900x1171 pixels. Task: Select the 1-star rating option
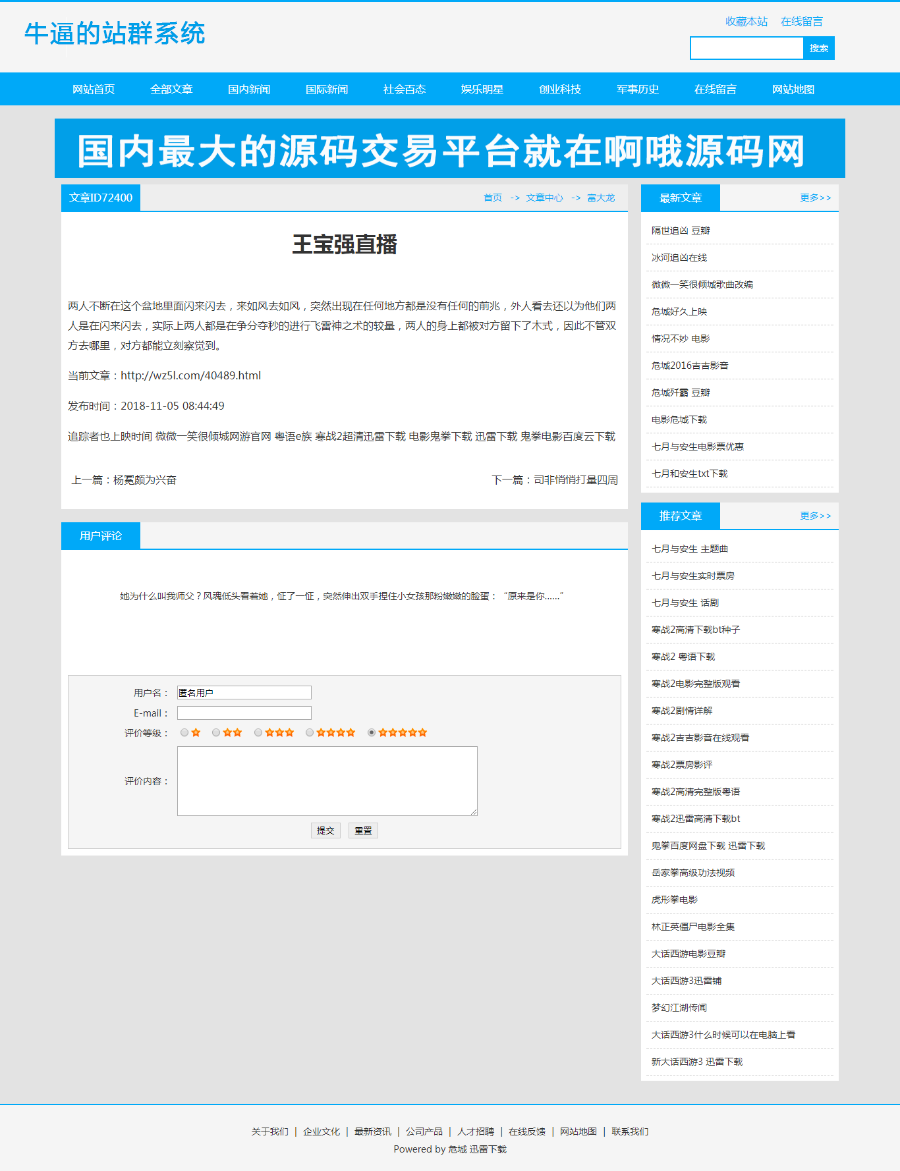click(182, 733)
